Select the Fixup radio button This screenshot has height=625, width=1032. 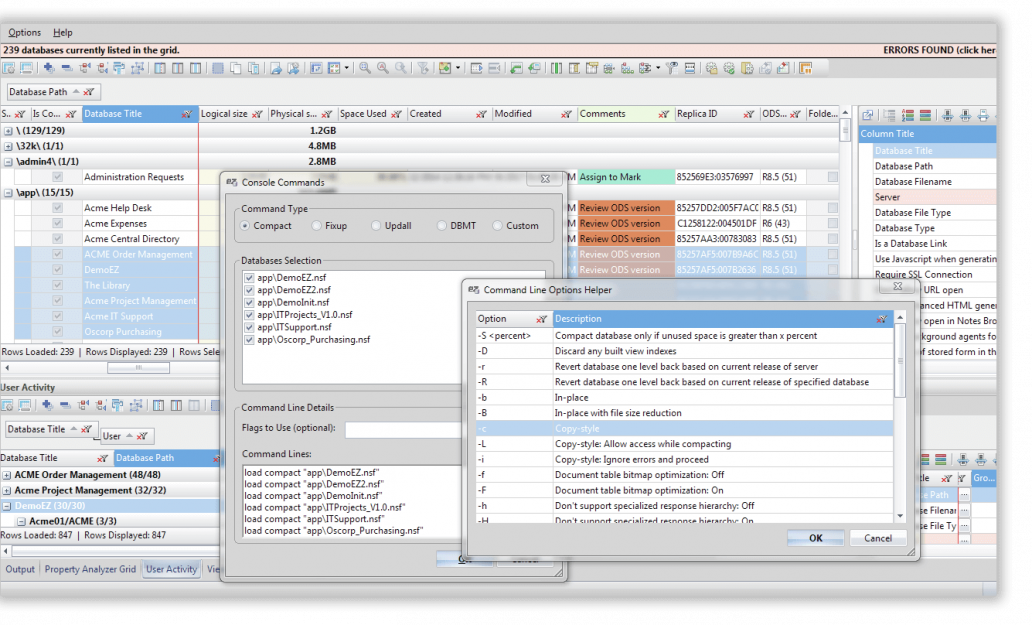pos(317,226)
